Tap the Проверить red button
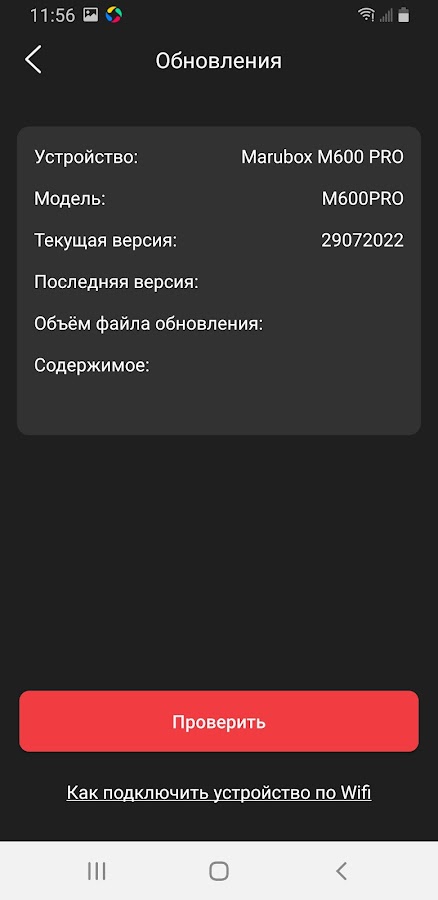The width and height of the screenshot is (438, 900). click(x=219, y=721)
